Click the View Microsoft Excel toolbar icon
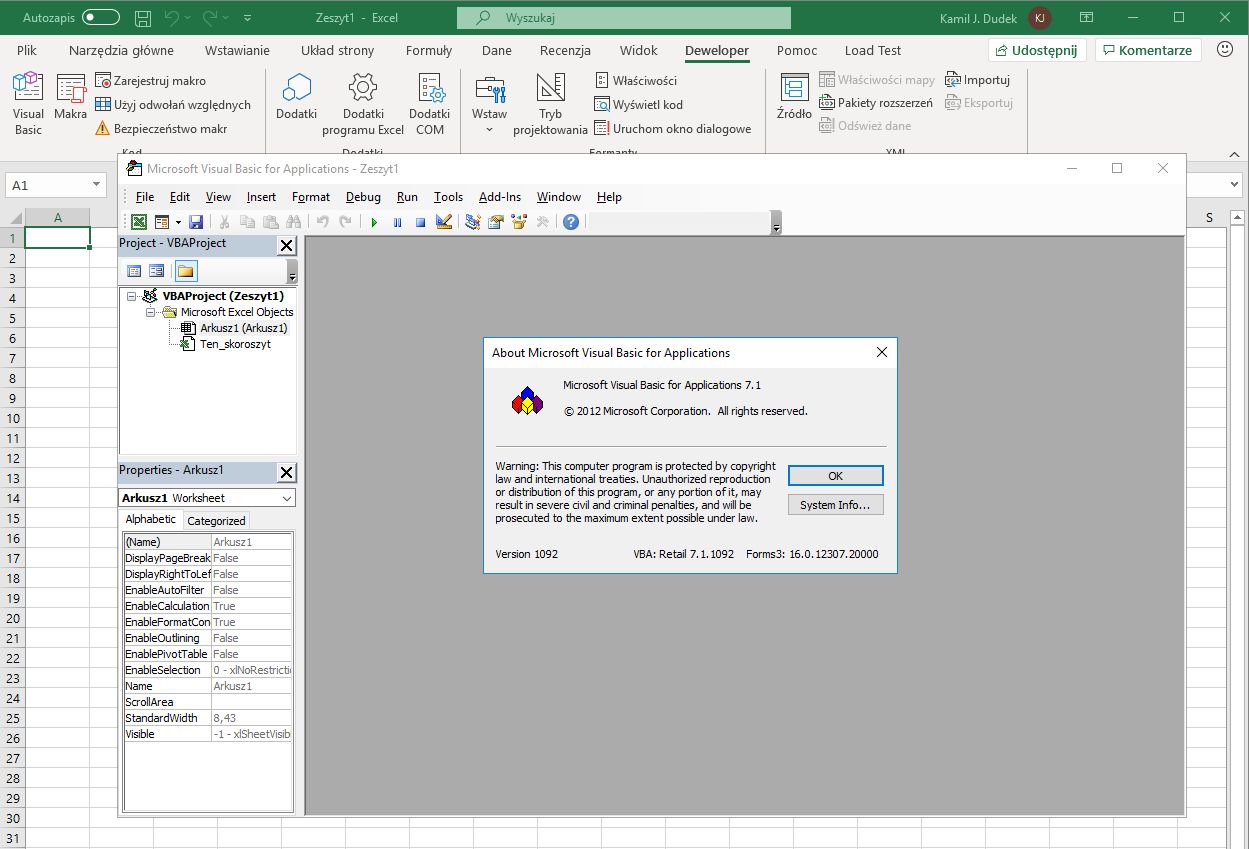Viewport: 1249px width, 849px height. [x=138, y=221]
